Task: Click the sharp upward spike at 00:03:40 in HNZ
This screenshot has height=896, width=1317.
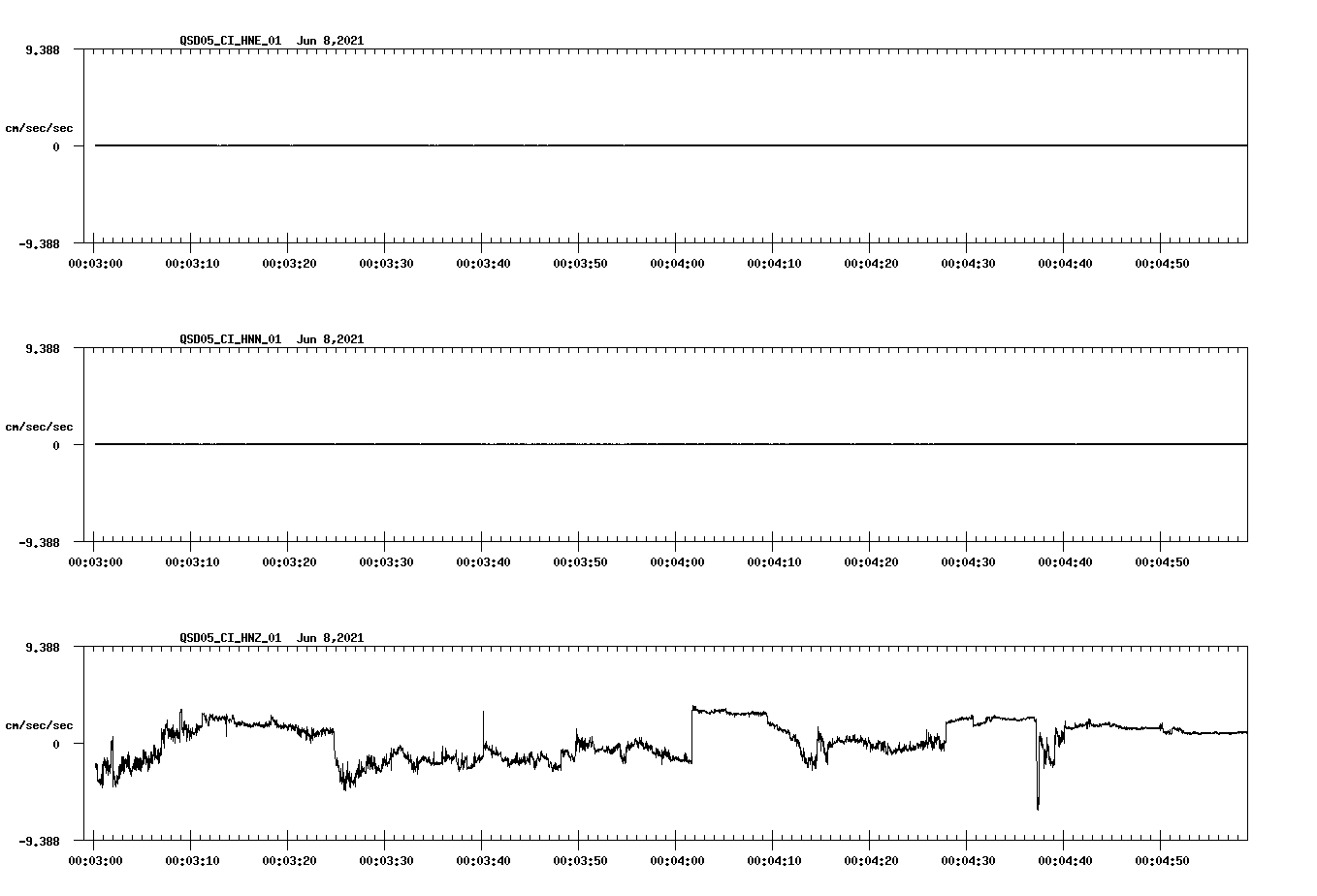Action: [x=484, y=727]
